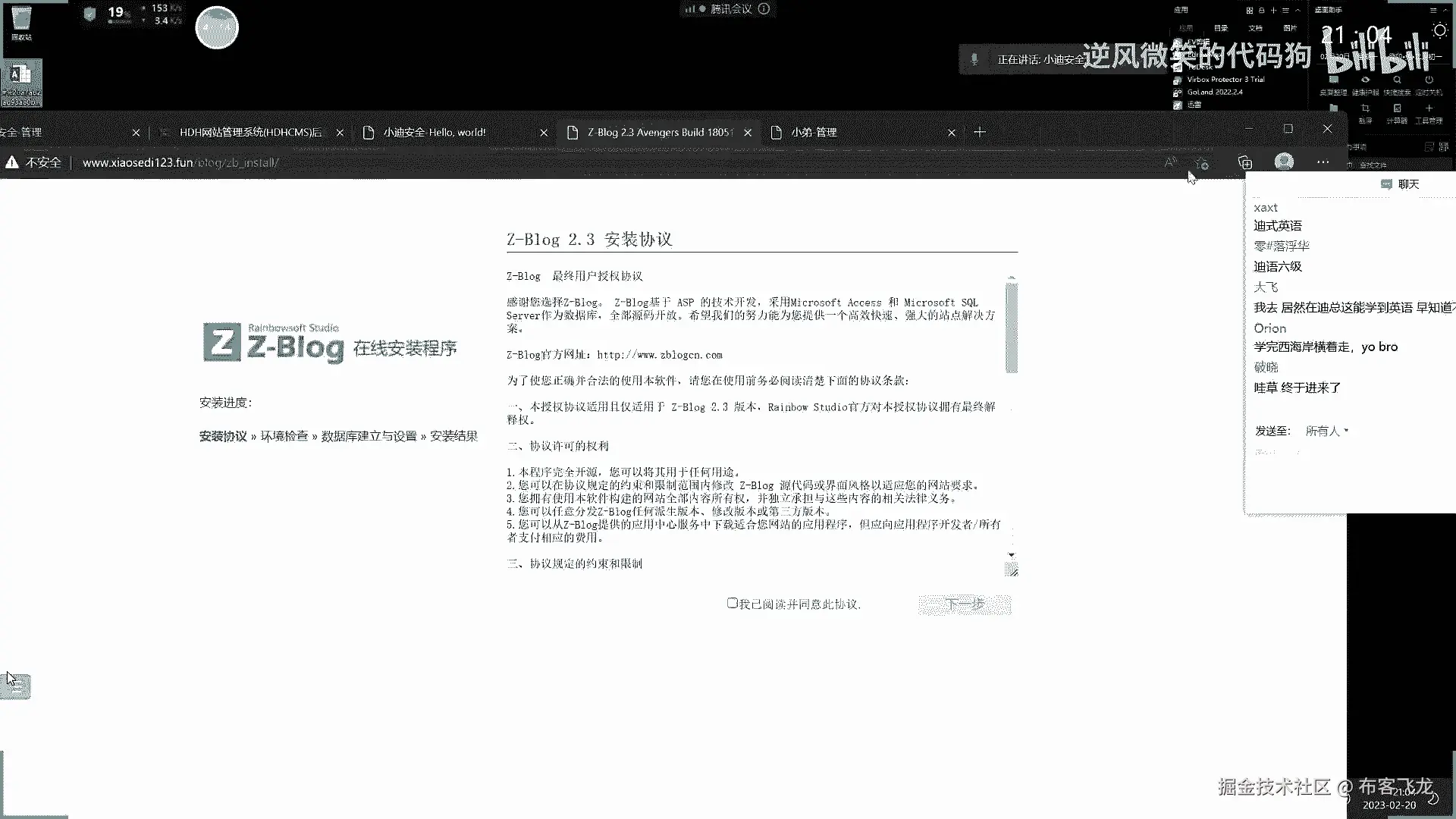
Task: Click the 下一步 next step button
Action: click(x=964, y=604)
